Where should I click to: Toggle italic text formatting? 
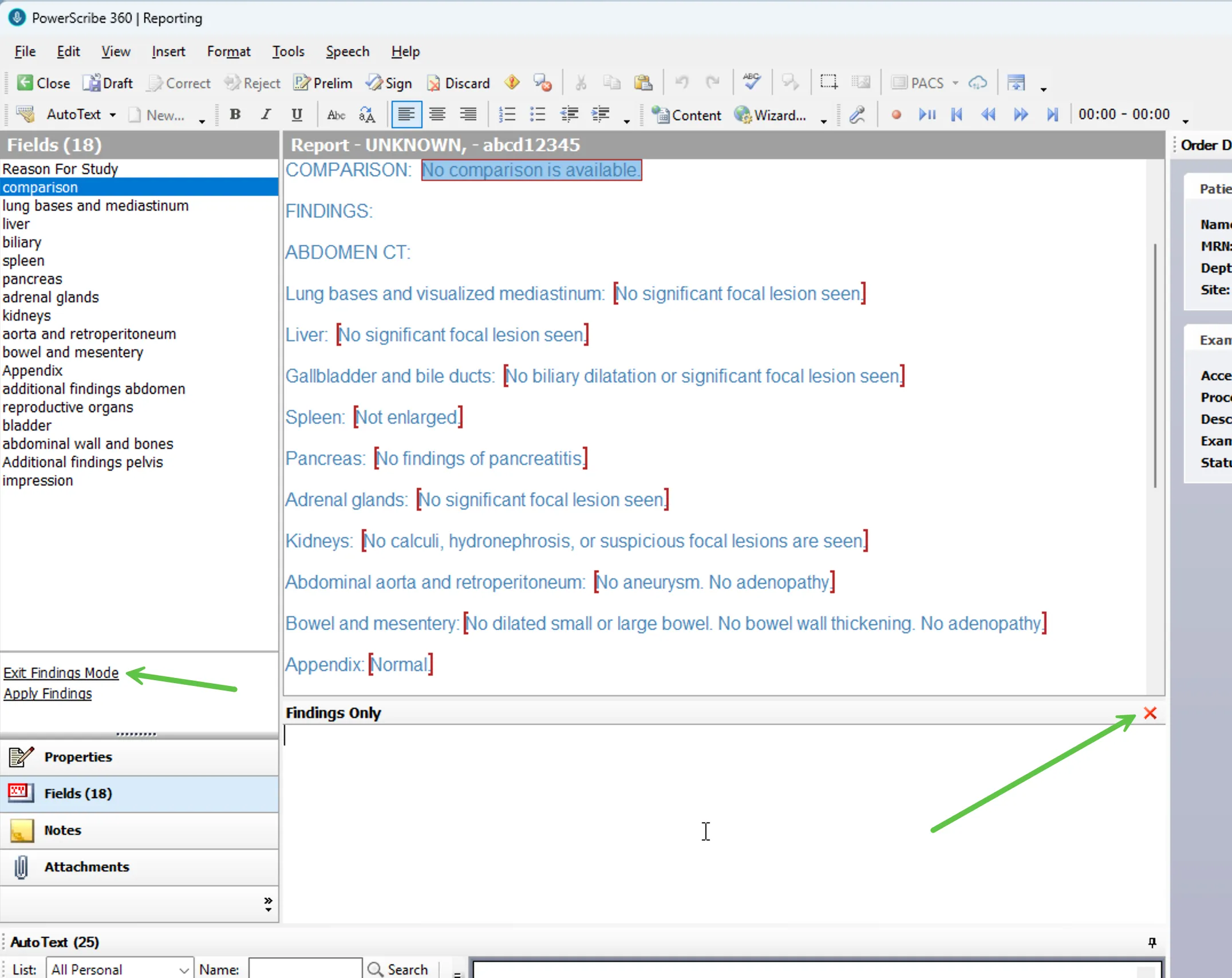click(x=266, y=115)
